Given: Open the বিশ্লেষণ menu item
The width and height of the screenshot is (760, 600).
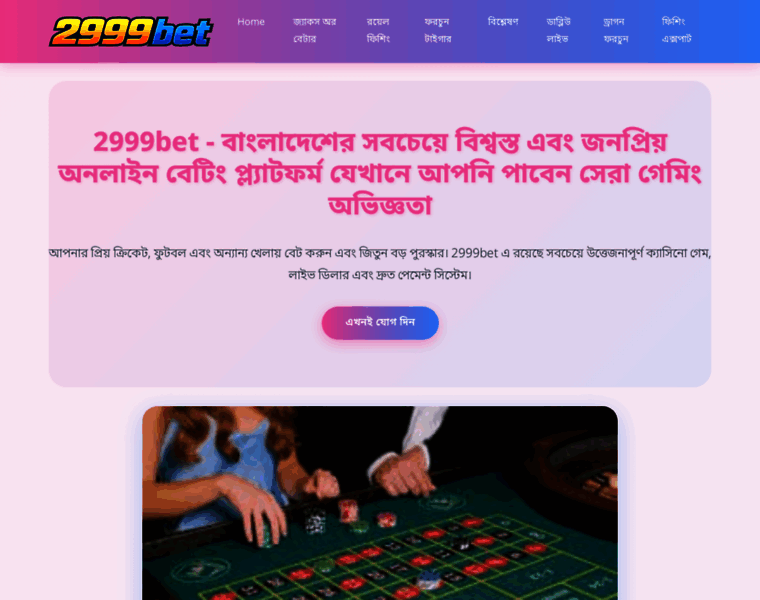Looking at the screenshot, I should pyautogui.click(x=503, y=22).
